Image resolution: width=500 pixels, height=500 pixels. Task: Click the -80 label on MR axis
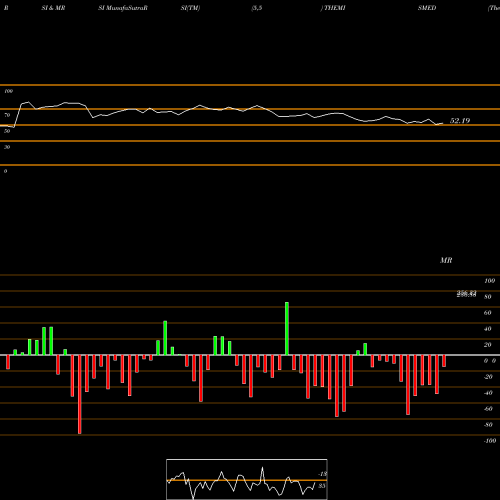click(x=488, y=425)
